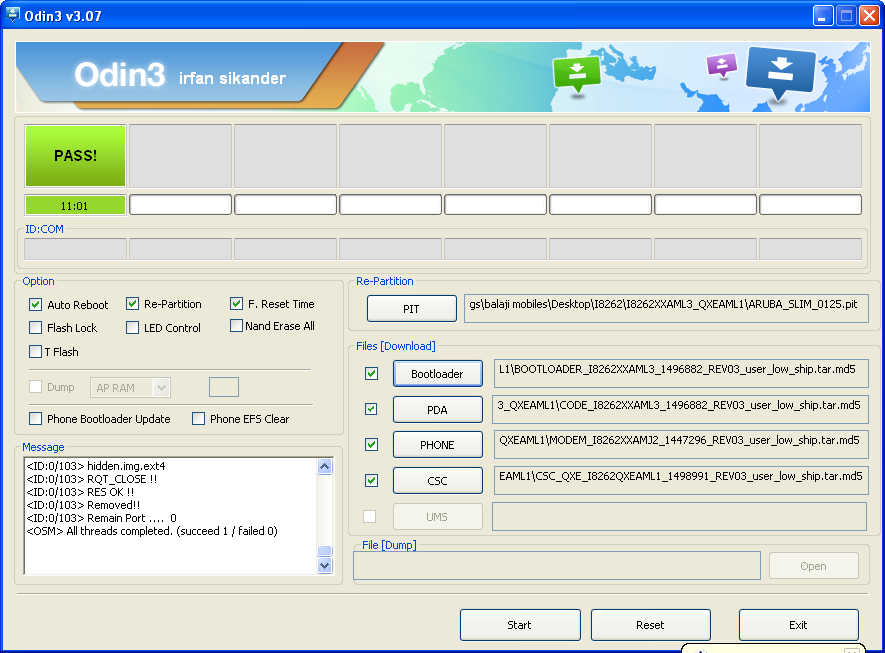Toggle the Dump checkbox
The height and width of the screenshot is (653, 885).
point(36,387)
